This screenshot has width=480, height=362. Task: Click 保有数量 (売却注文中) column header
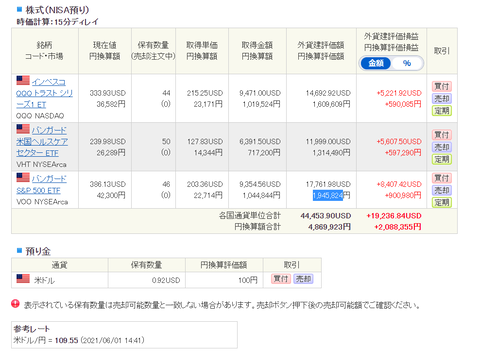153,51
